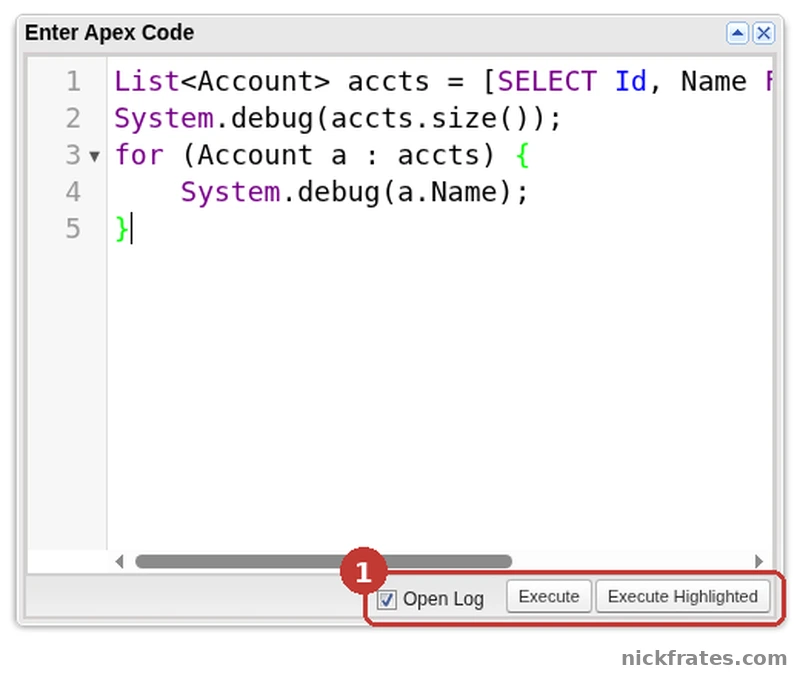Close the Enter Apex Code dialog
This screenshot has height=676, width=800.
pyautogui.click(x=764, y=34)
